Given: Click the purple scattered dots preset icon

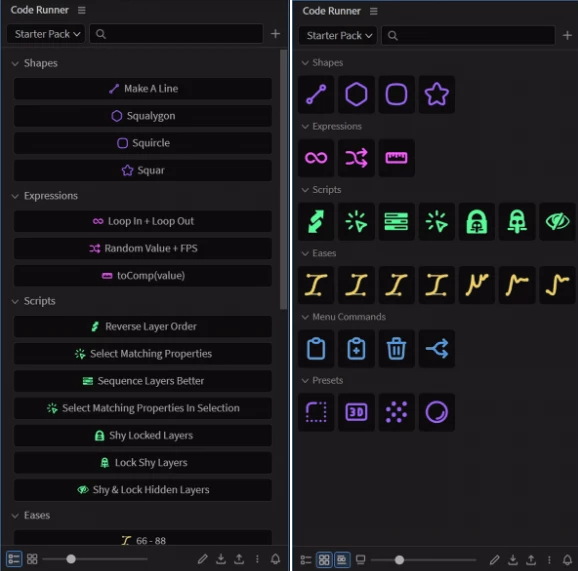Looking at the screenshot, I should click(x=396, y=412).
